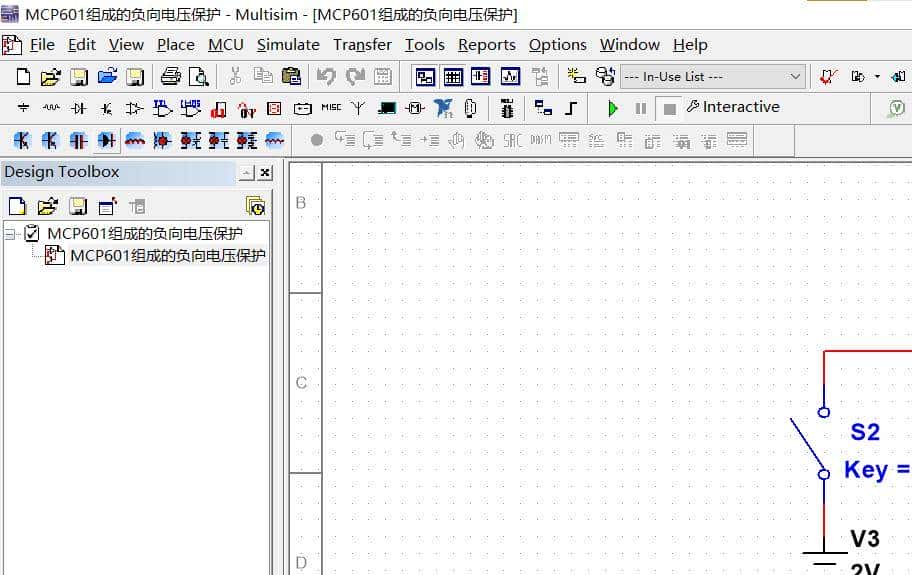Select the MCP601 schematic sheet in tree
This screenshot has width=912, height=575.
point(167,255)
